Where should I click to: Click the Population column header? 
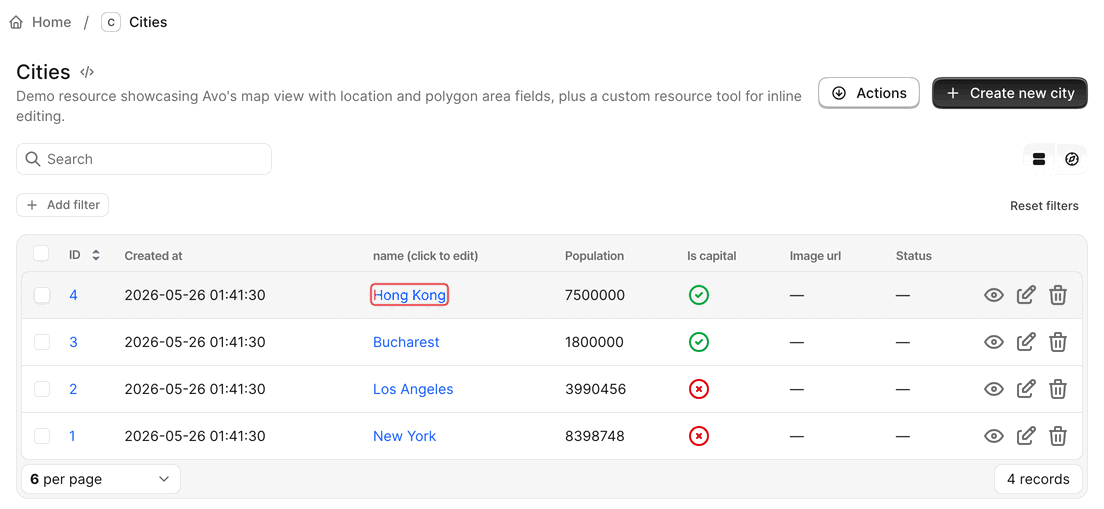594,256
